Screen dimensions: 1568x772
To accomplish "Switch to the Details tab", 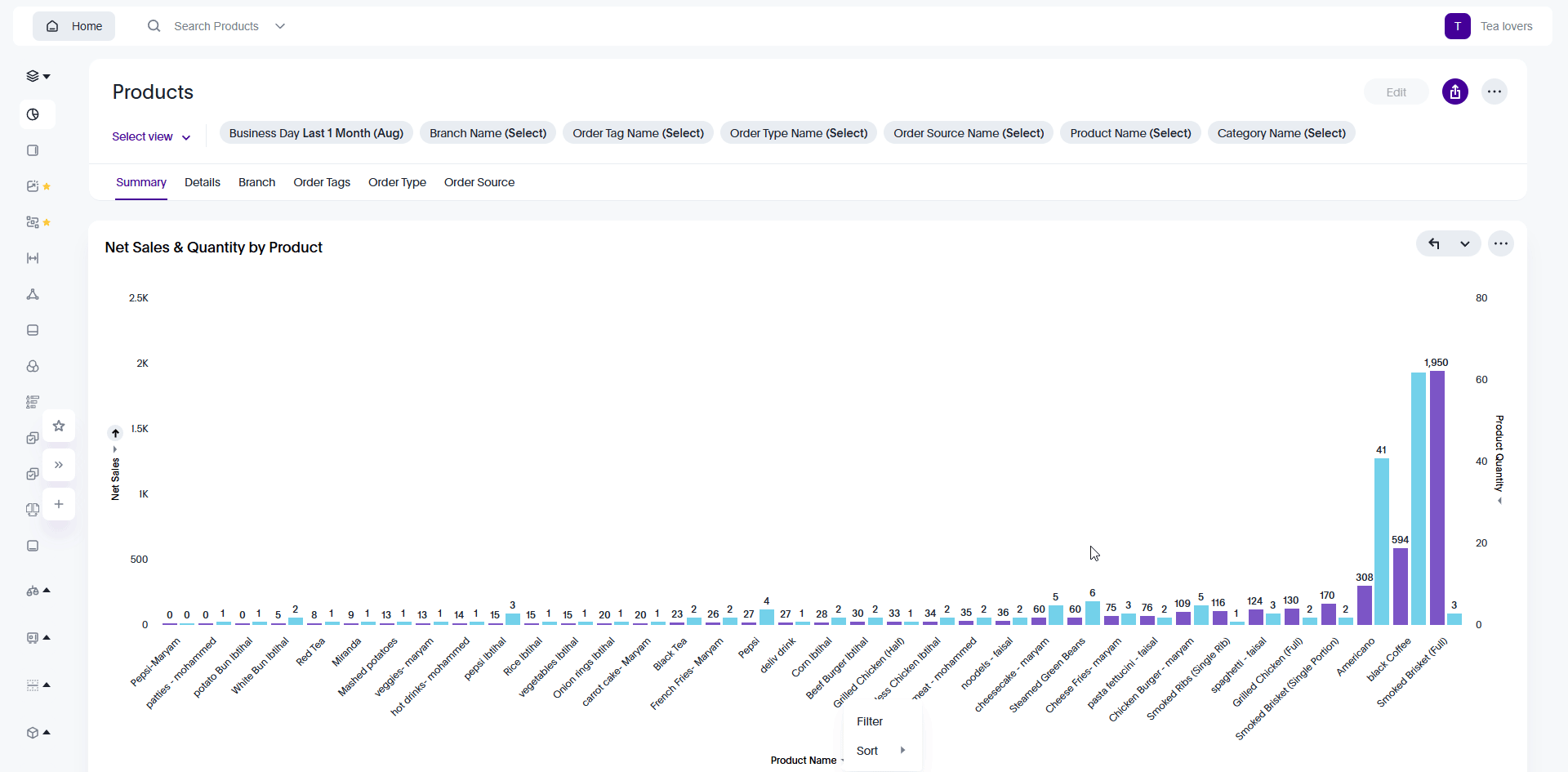I will point(202,182).
